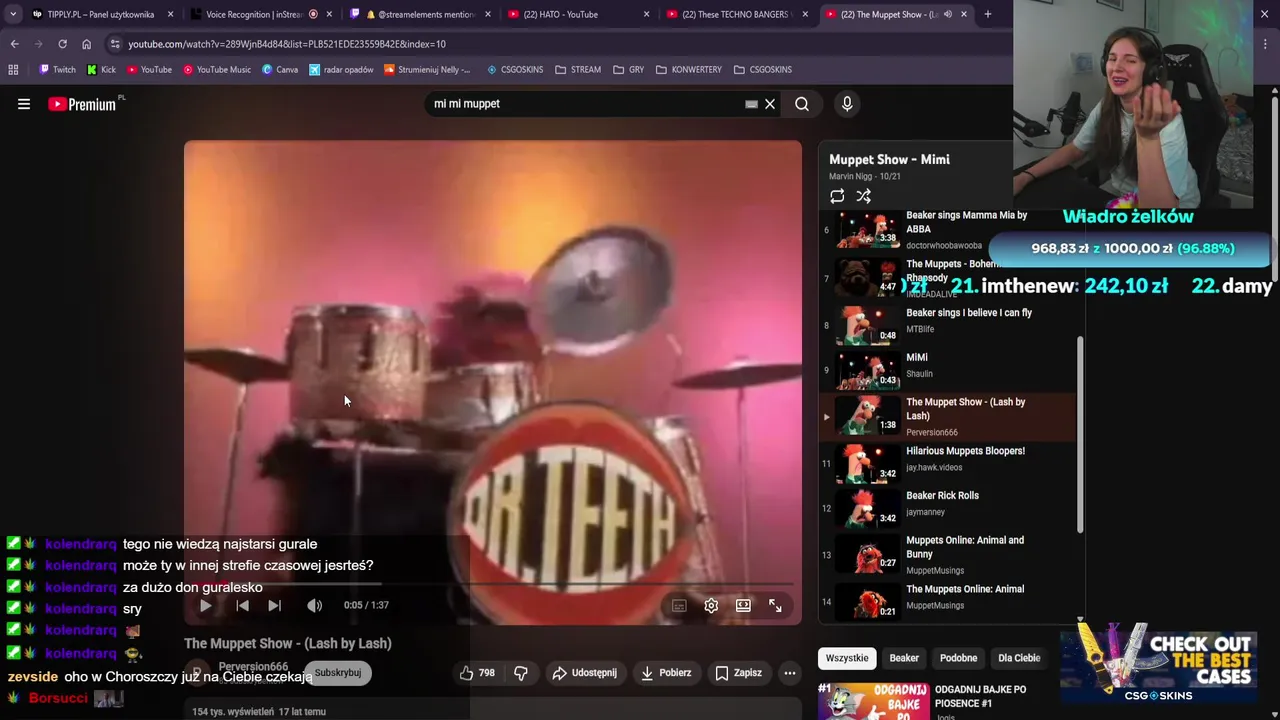Open the player settings gear

point(711,605)
